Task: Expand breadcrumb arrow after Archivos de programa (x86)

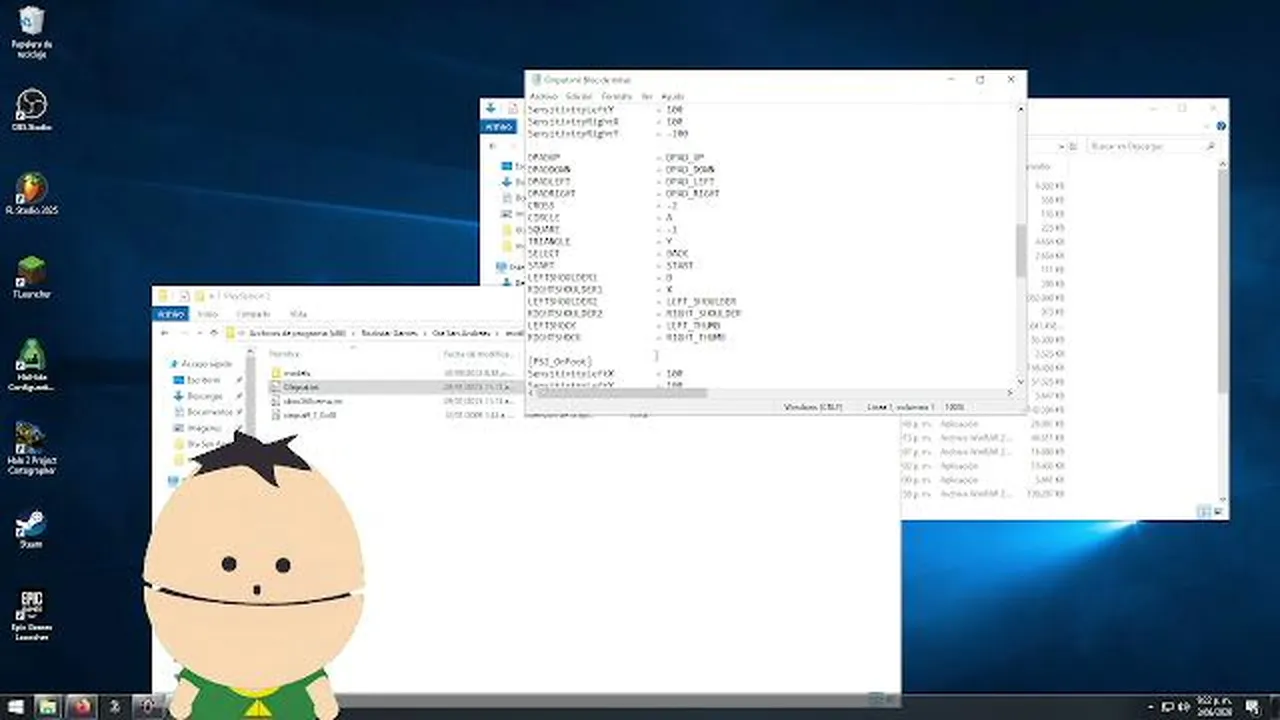Action: tap(352, 333)
